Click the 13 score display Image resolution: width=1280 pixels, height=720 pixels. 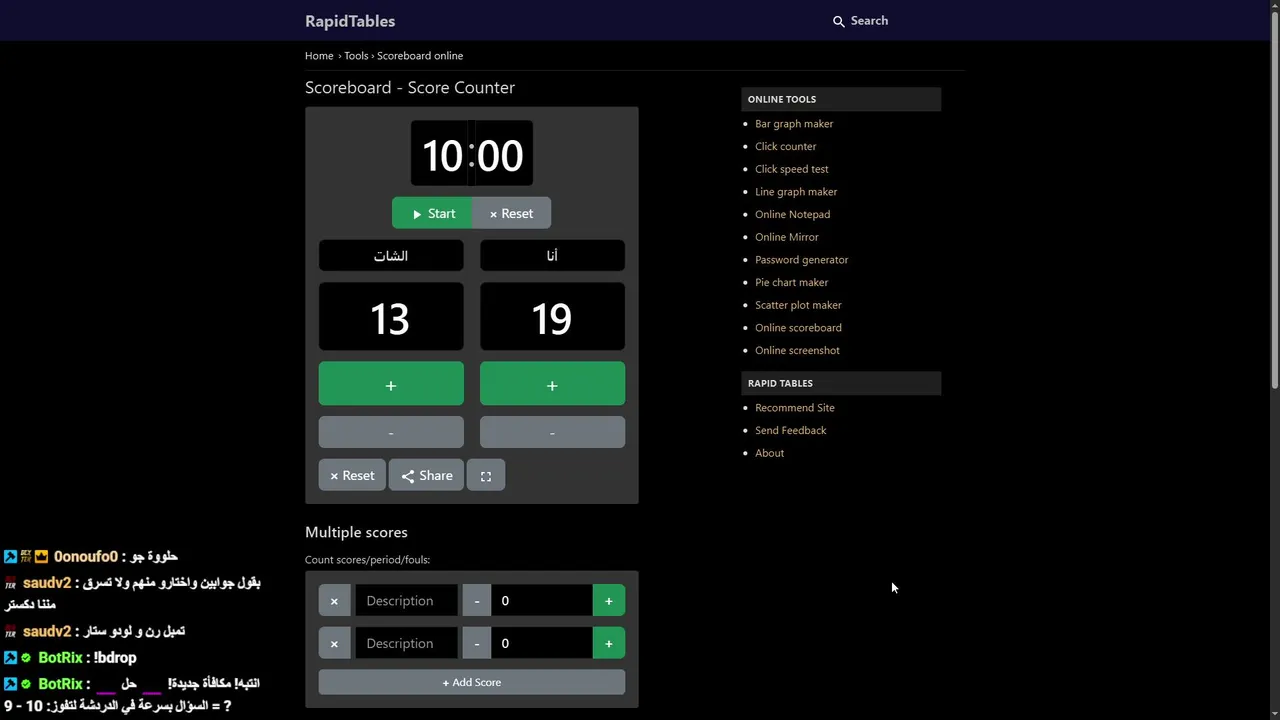click(x=391, y=318)
